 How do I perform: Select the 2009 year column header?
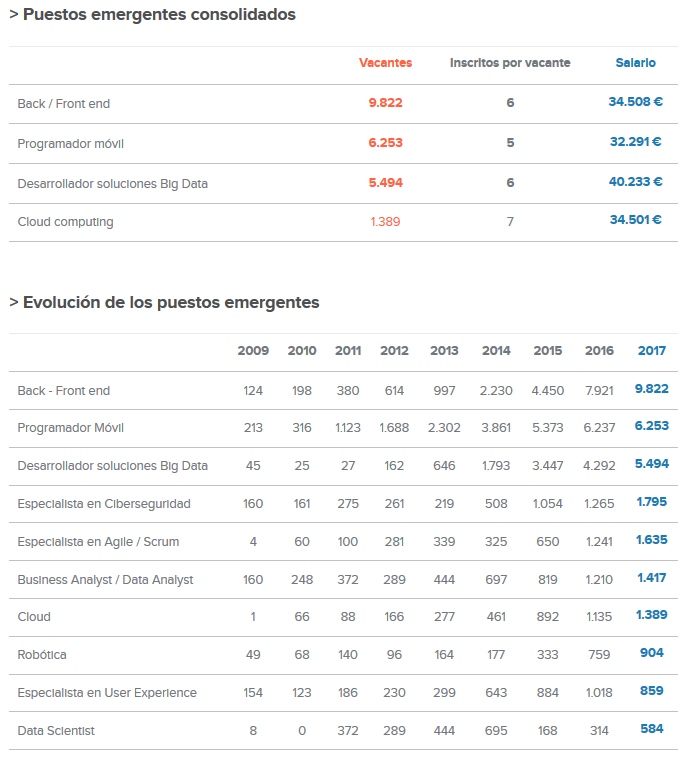pyautogui.click(x=253, y=351)
